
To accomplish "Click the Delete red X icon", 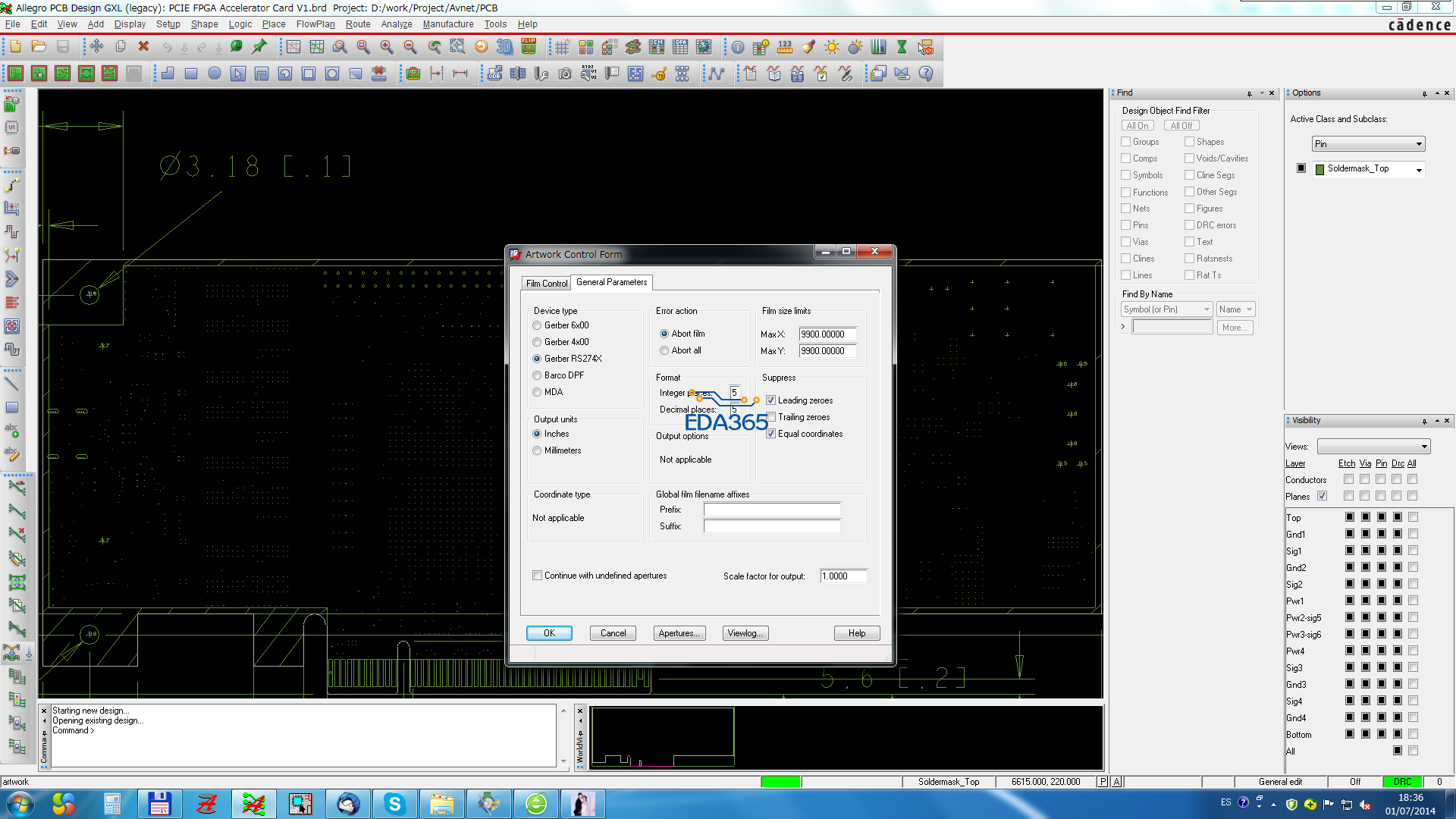I will point(143,47).
